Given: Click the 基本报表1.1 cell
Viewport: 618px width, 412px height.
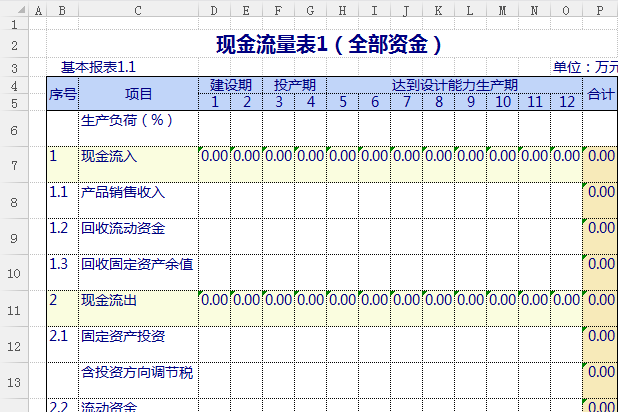Looking at the screenshot, I should (x=98, y=68).
